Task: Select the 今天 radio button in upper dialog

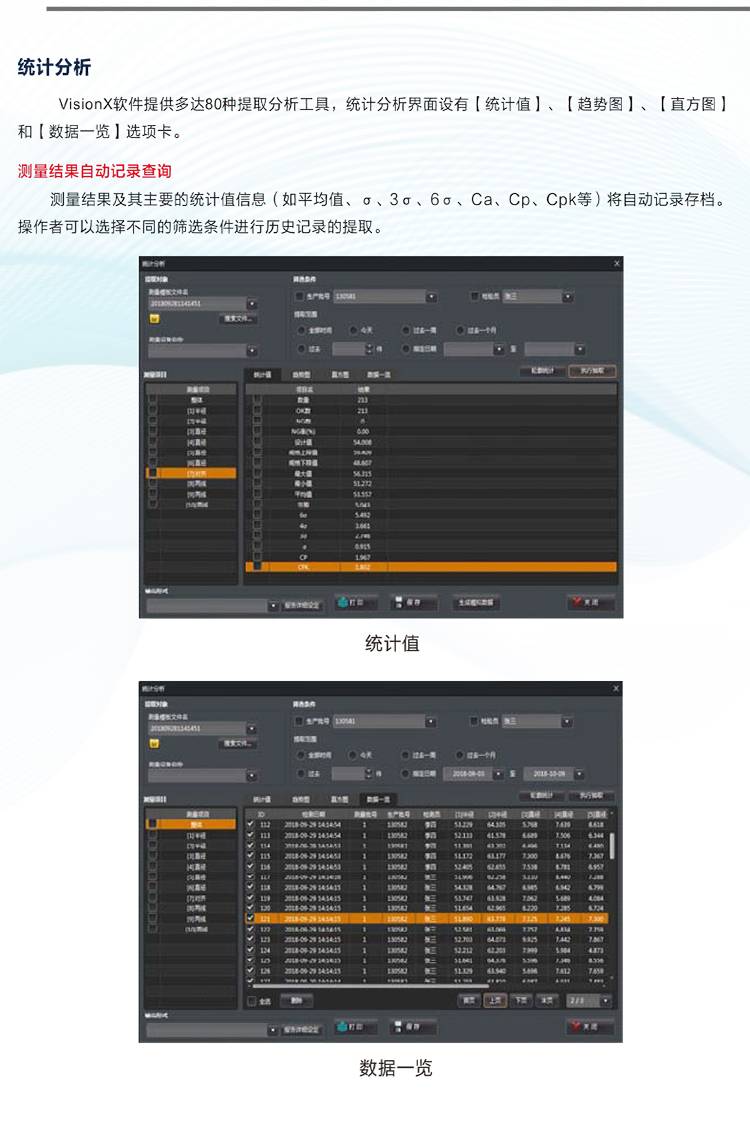Action: (354, 329)
